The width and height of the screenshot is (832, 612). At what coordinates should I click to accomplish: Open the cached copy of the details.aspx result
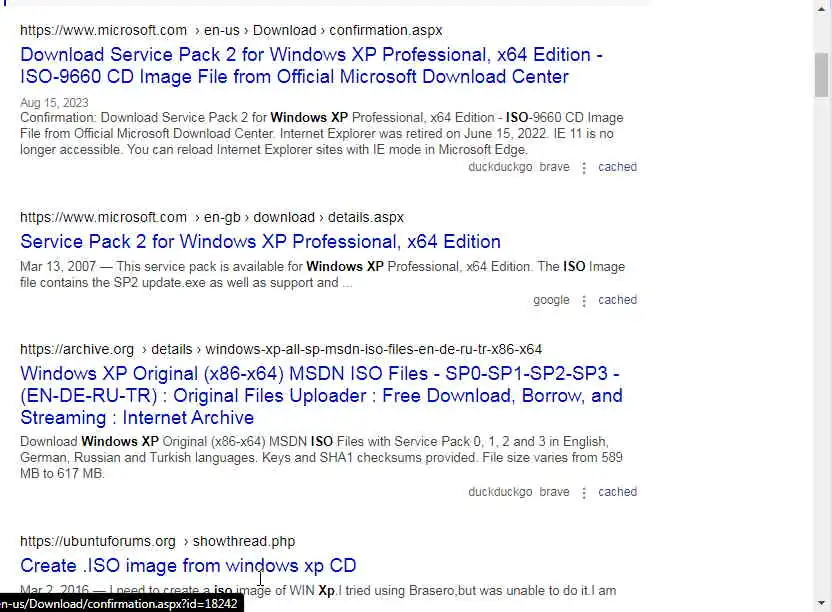pos(618,300)
